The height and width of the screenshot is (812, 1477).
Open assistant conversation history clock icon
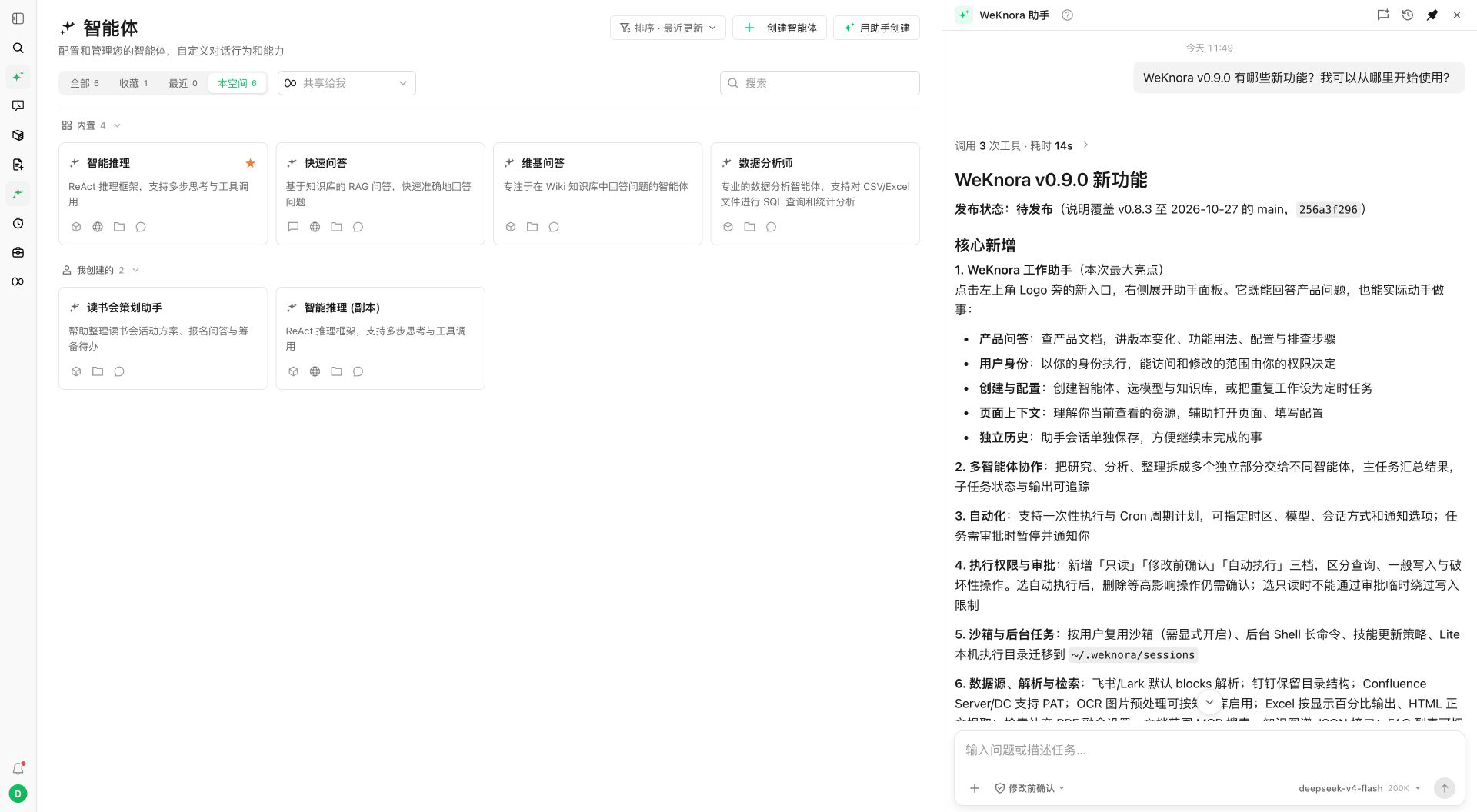1408,15
